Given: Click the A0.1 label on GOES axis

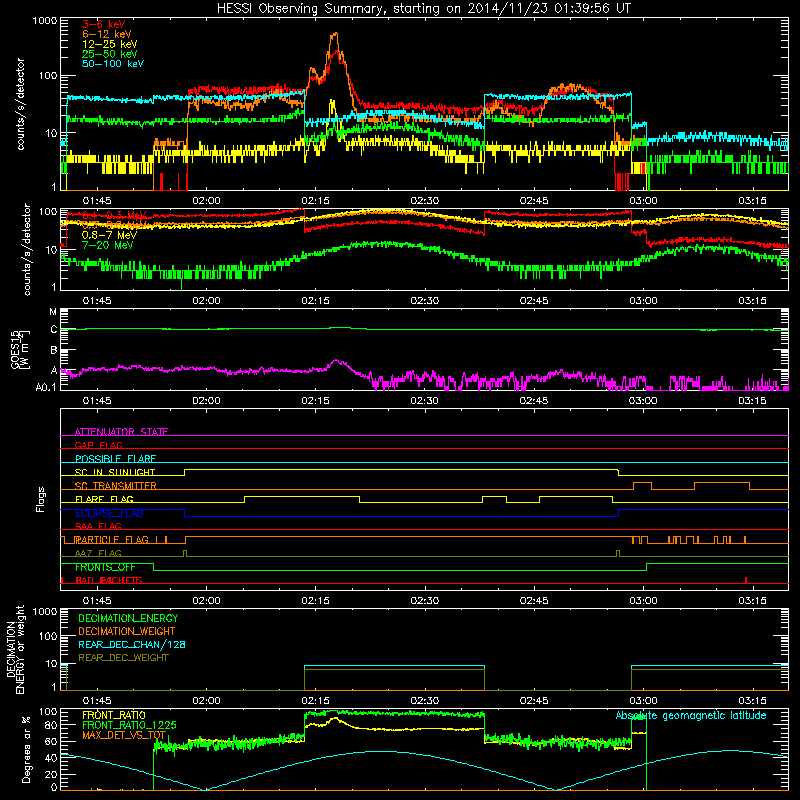Looking at the screenshot, I should click(x=46, y=388).
